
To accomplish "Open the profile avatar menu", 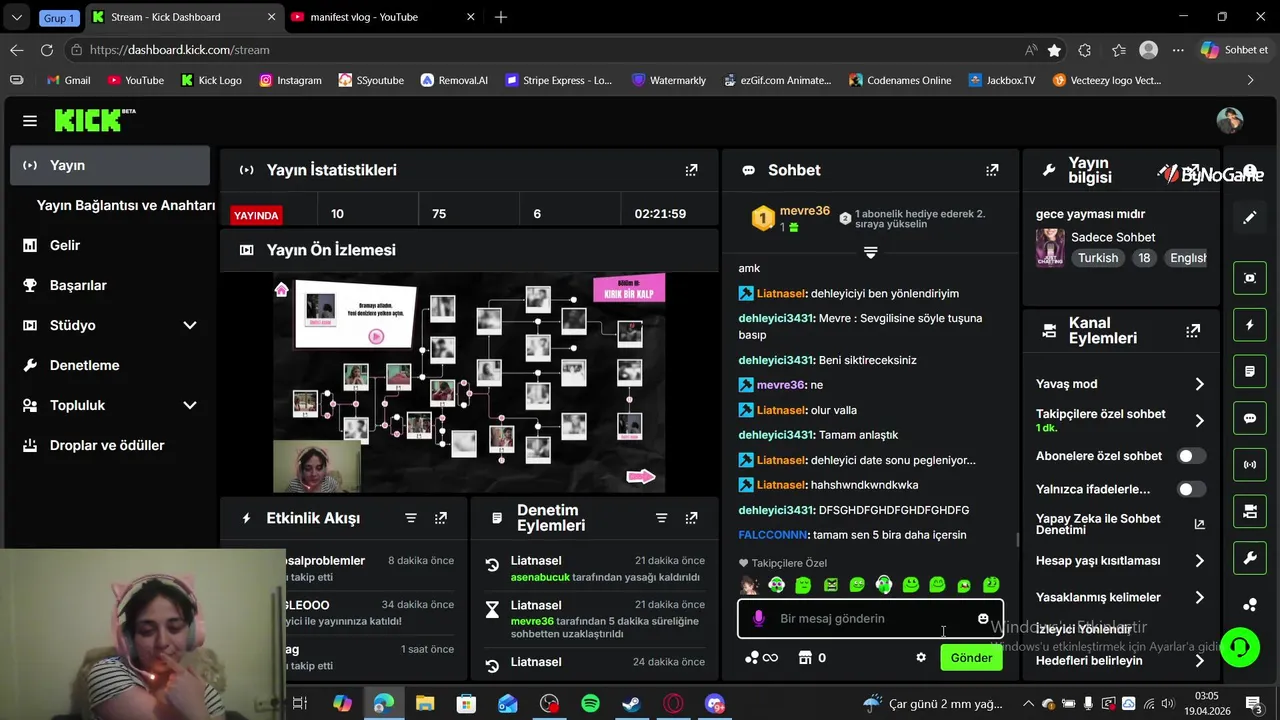I will 1229,121.
